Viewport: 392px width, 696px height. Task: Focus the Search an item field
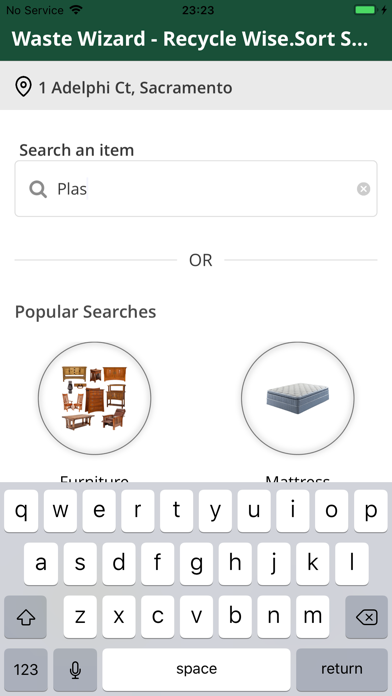(196, 189)
